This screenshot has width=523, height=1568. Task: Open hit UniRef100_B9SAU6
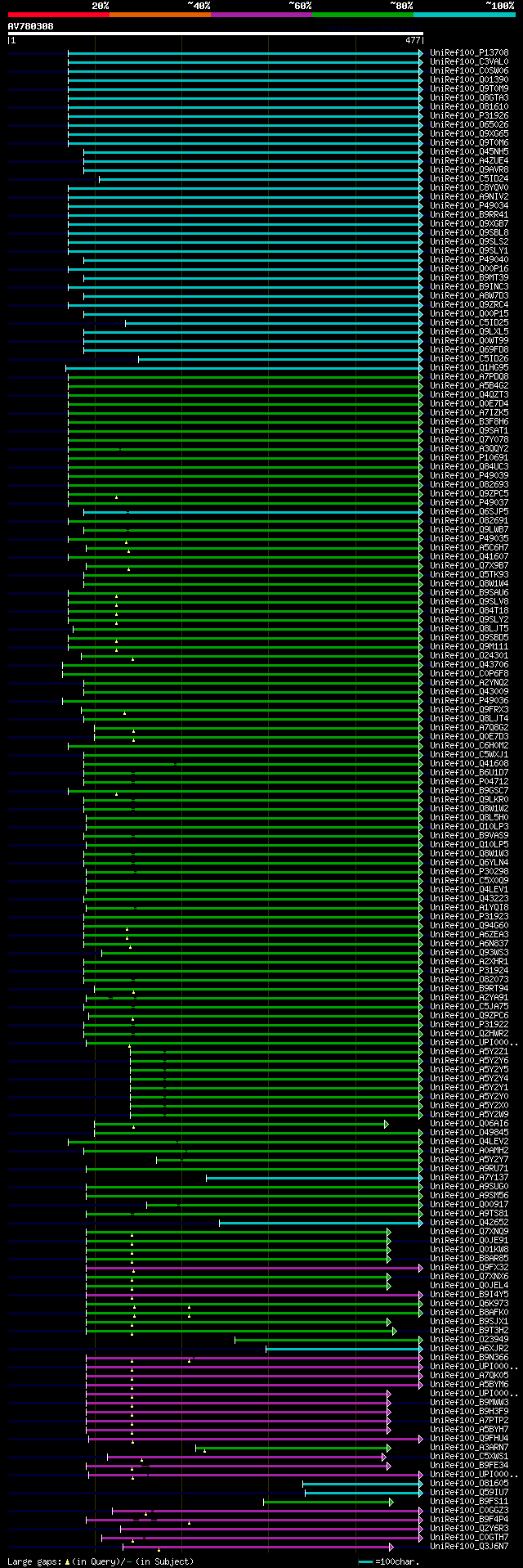click(x=469, y=593)
